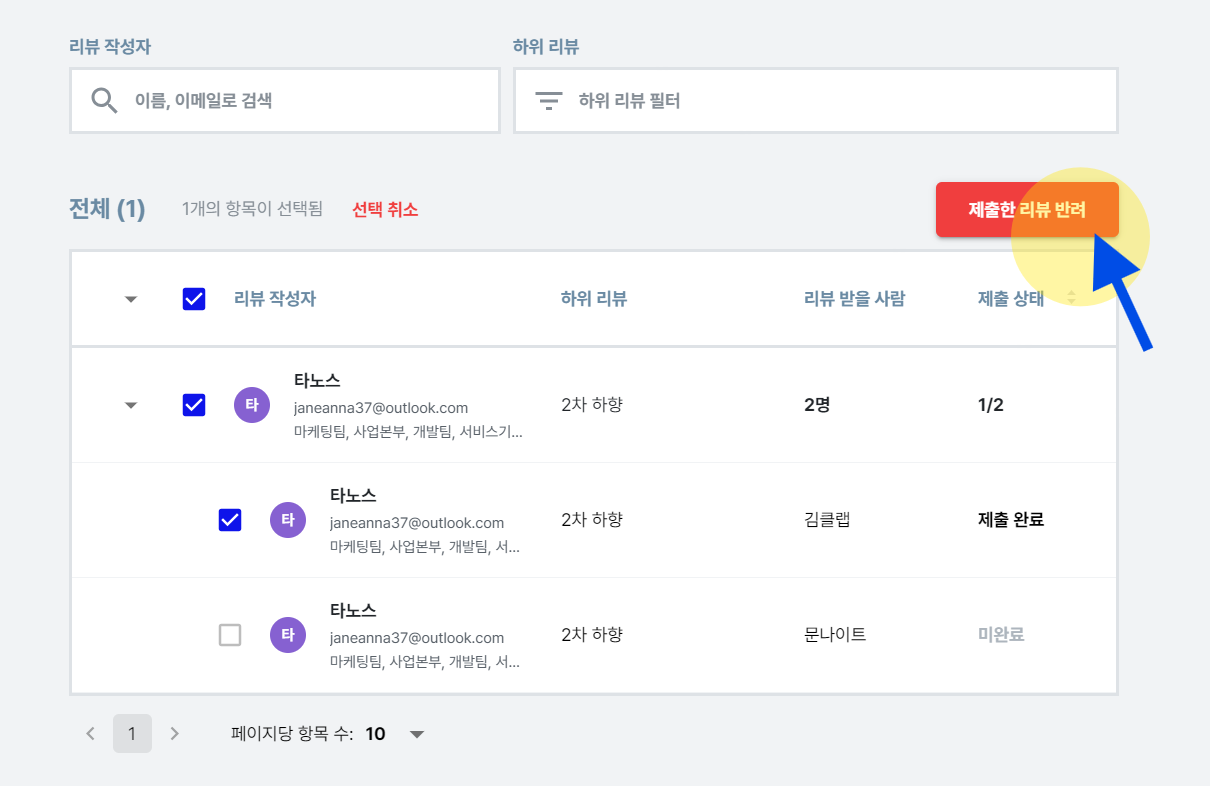This screenshot has width=1210, height=786.
Task: Toggle the select-all header checkbox
Action: coord(194,299)
